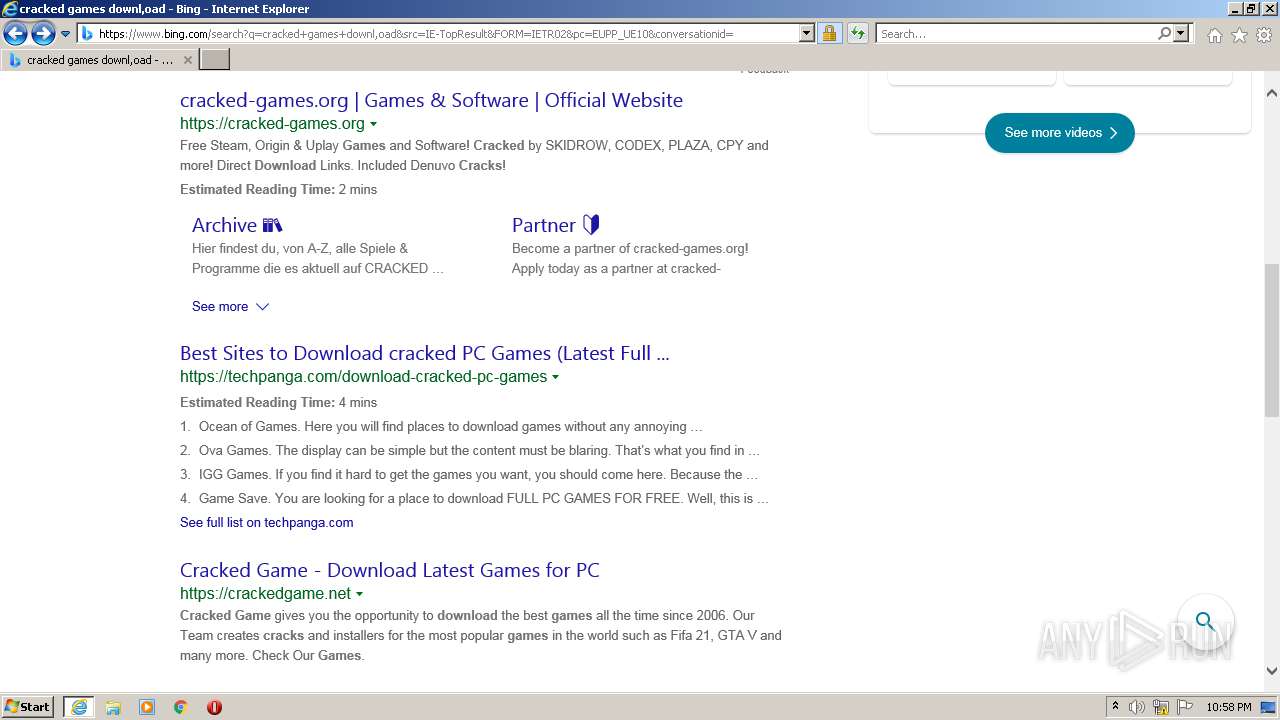Image resolution: width=1280 pixels, height=720 pixels.
Task: Click Internet Explorer taskbar icon
Action: (x=79, y=707)
